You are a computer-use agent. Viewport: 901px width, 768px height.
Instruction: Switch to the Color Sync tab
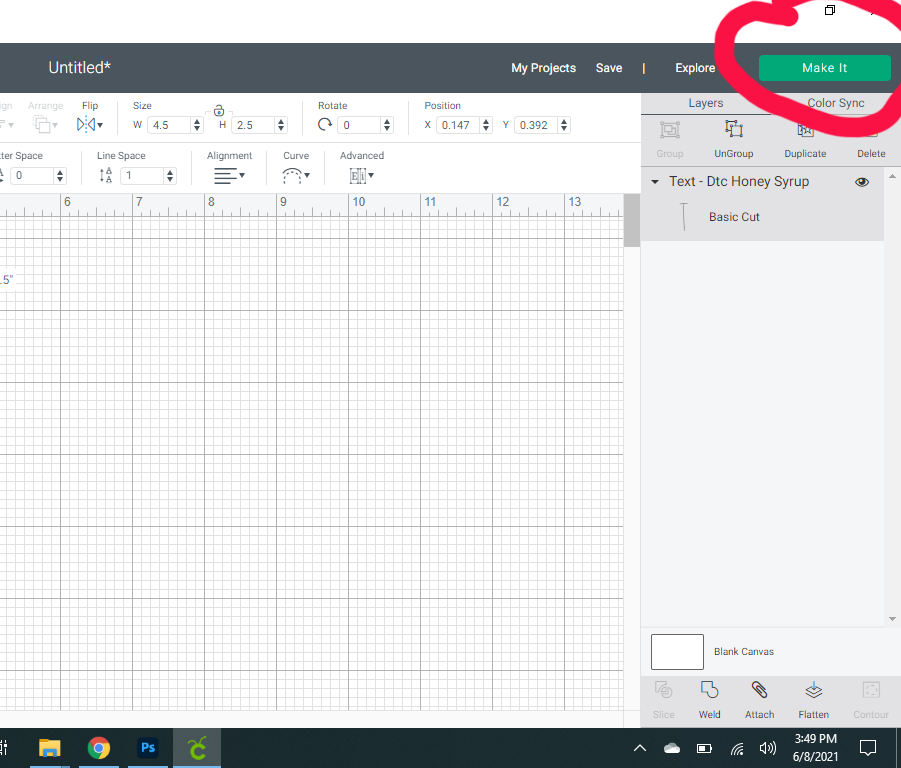coord(835,103)
